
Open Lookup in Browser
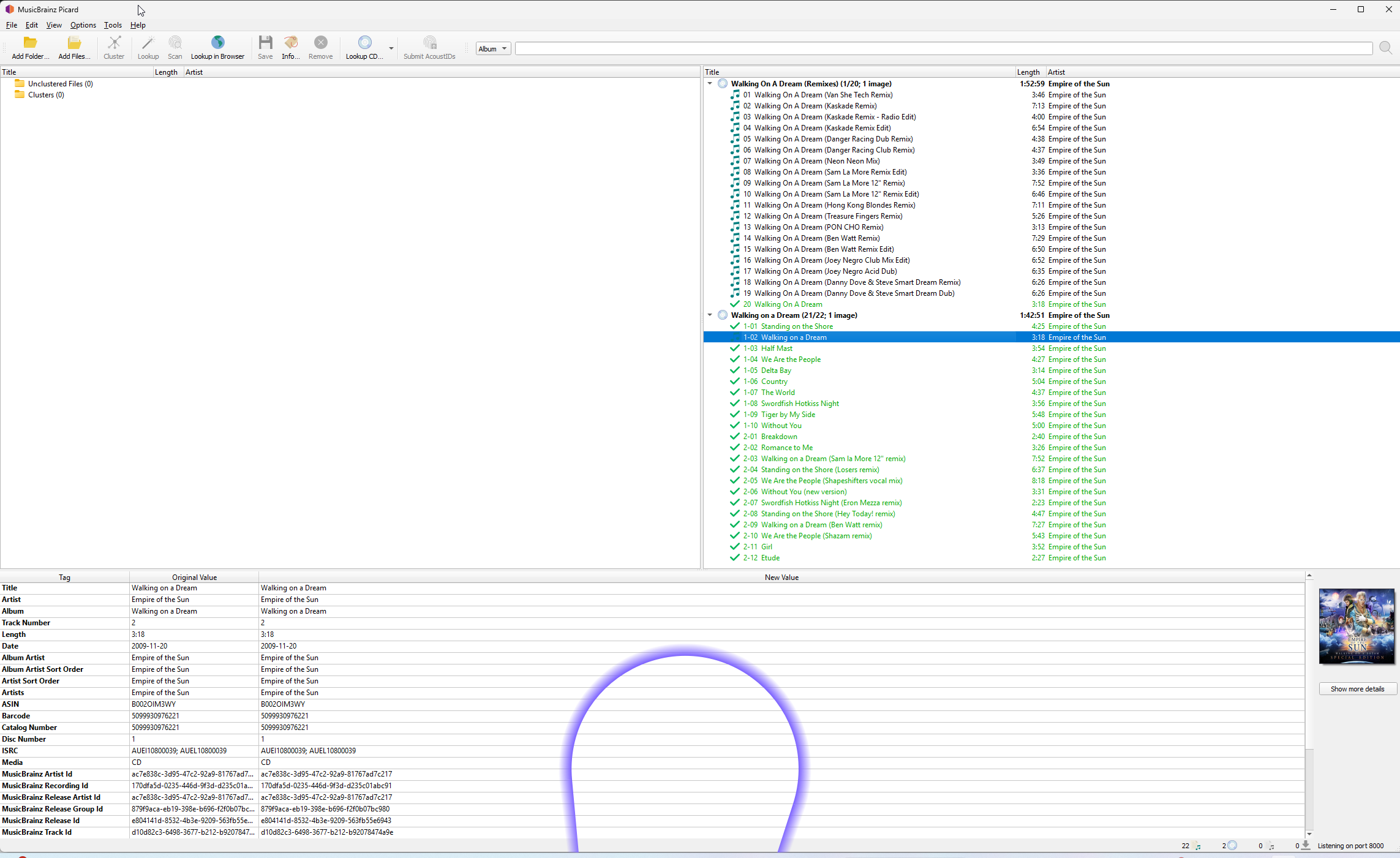tap(217, 43)
